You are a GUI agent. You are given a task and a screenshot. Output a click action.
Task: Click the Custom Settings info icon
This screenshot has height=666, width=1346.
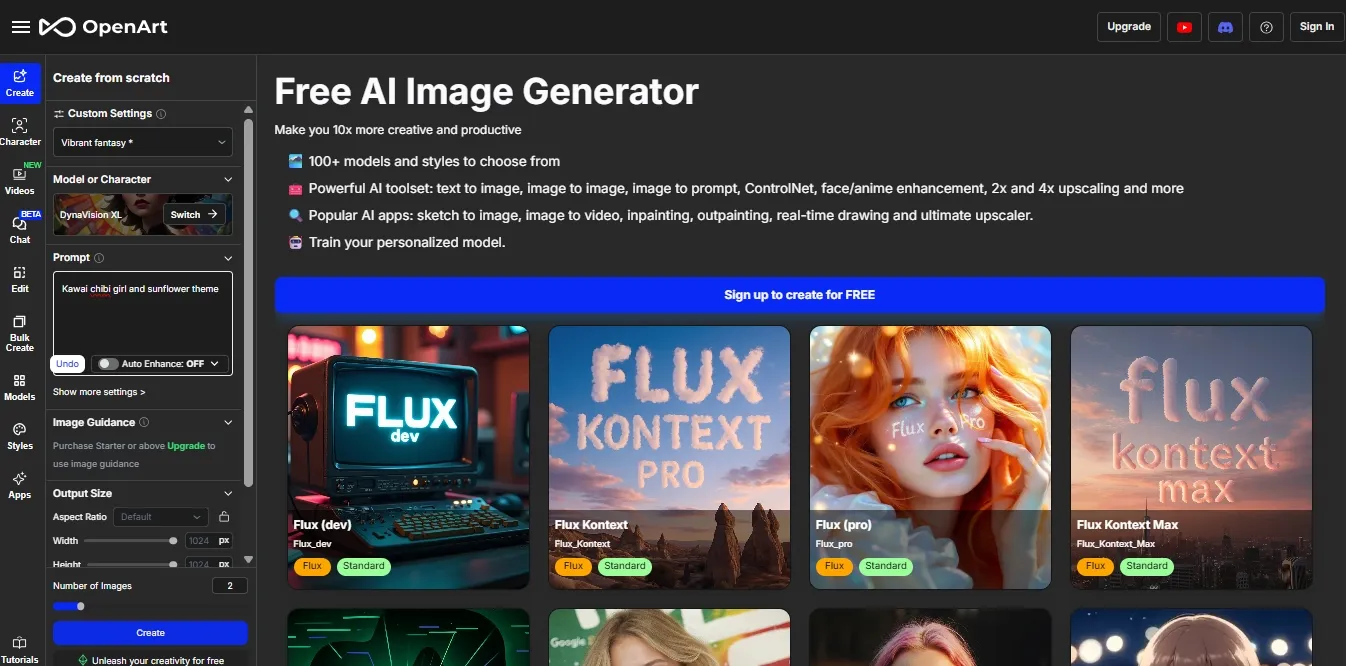click(x=161, y=114)
